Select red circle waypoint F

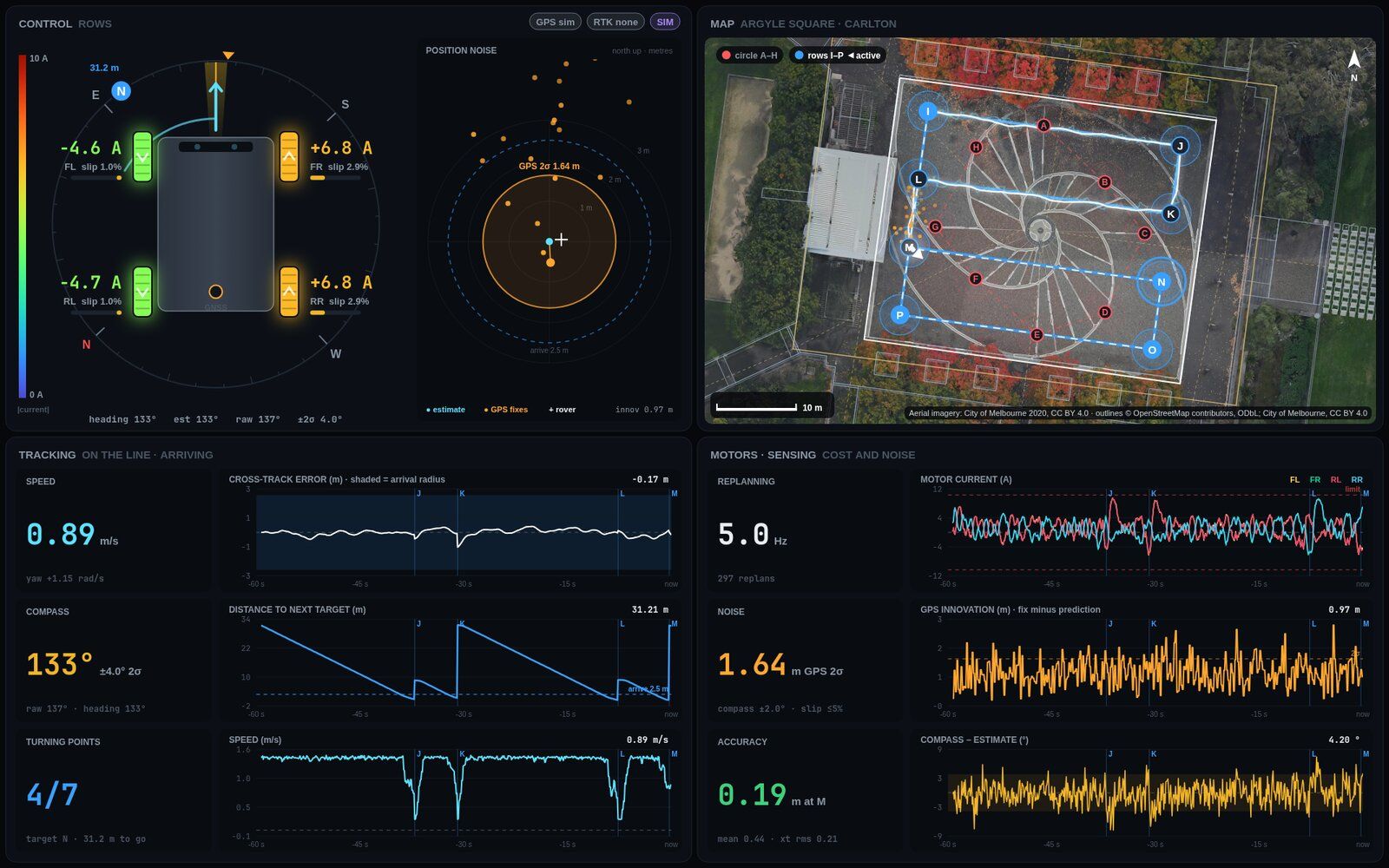[976, 279]
